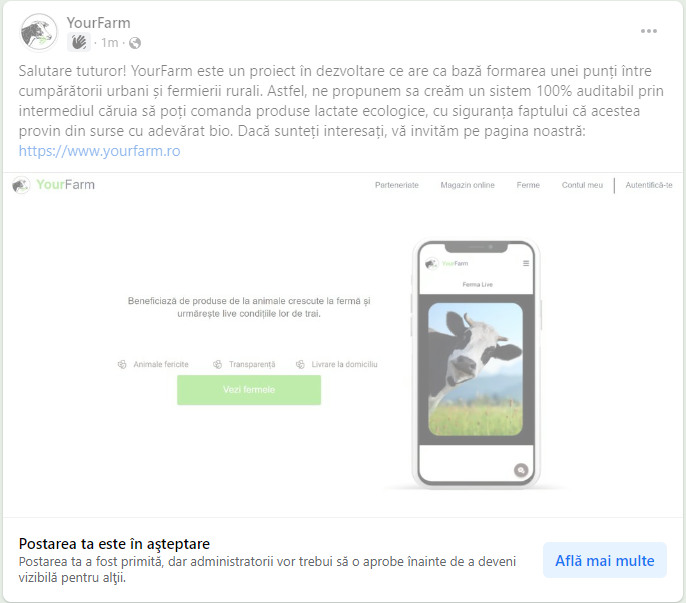686x603 pixels.
Task: Click the round chat icon on phone mockup
Action: coord(521,470)
